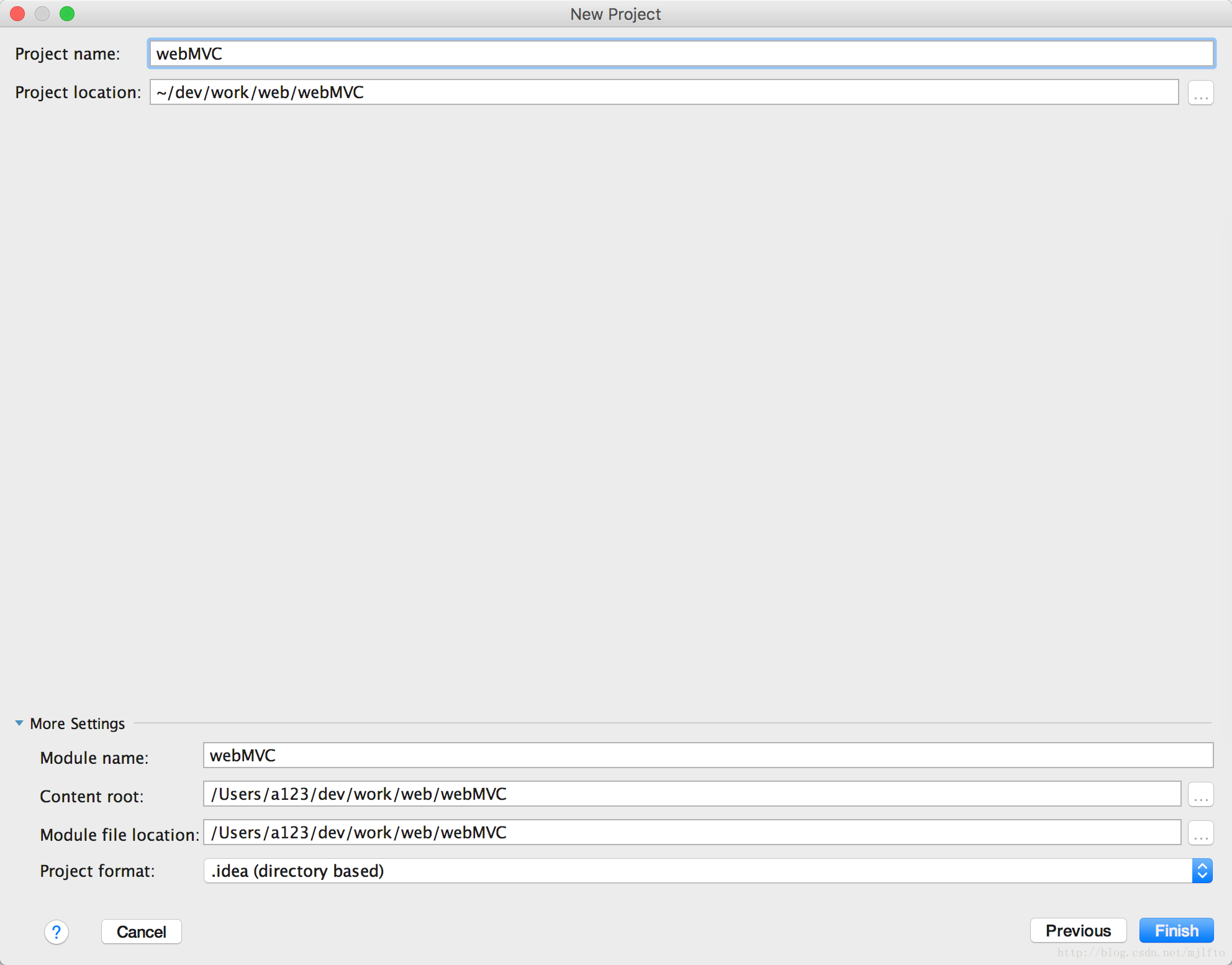Click Finish to create the project
1232x965 pixels.
pos(1176,930)
